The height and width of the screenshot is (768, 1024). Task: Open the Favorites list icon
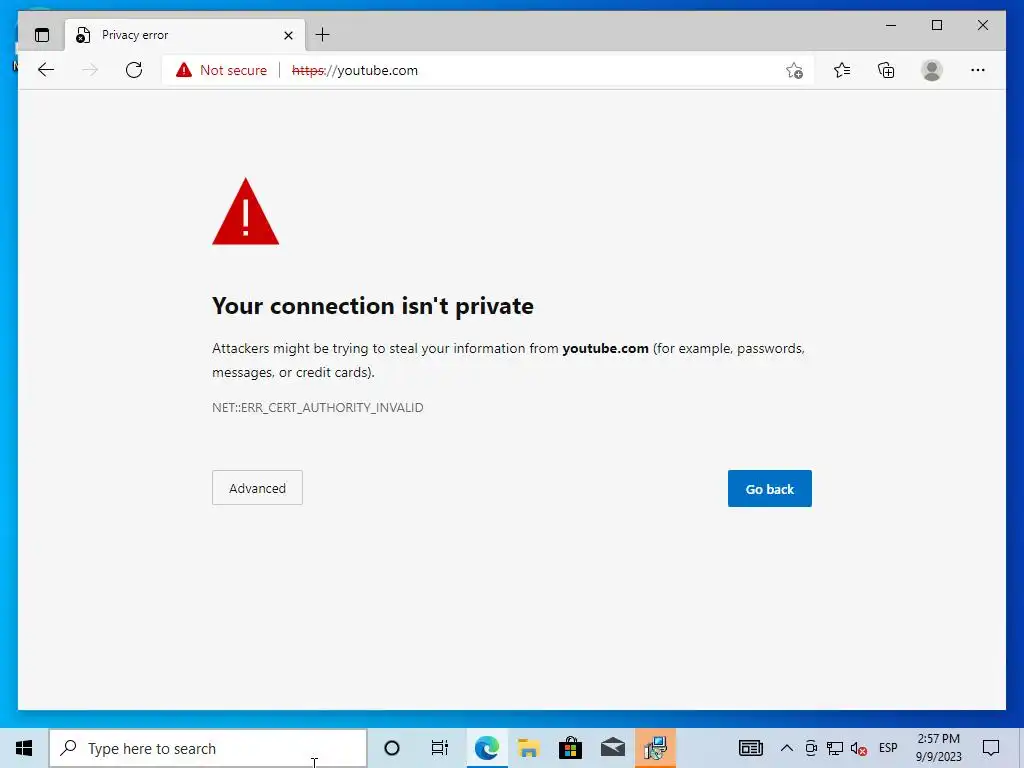point(842,70)
